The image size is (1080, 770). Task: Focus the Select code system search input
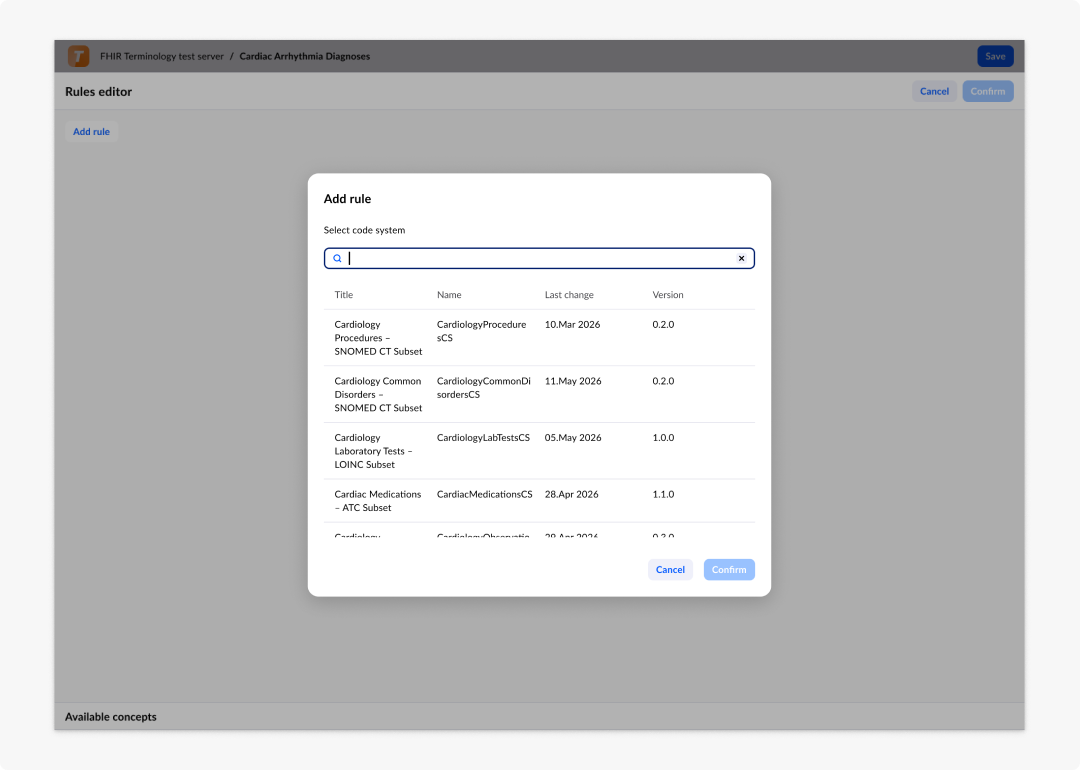(539, 258)
